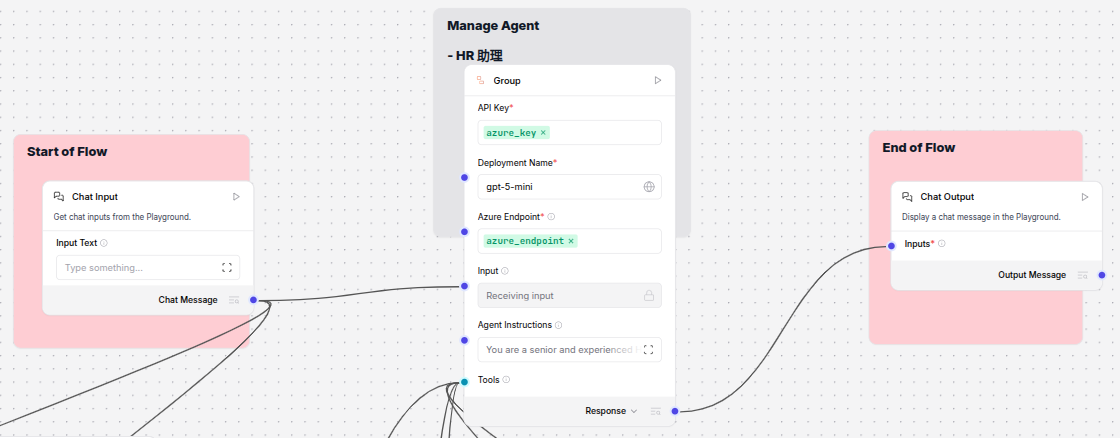The height and width of the screenshot is (438, 1120).
Task: Click the Agent Instructions input handle
Action: pyautogui.click(x=464, y=340)
